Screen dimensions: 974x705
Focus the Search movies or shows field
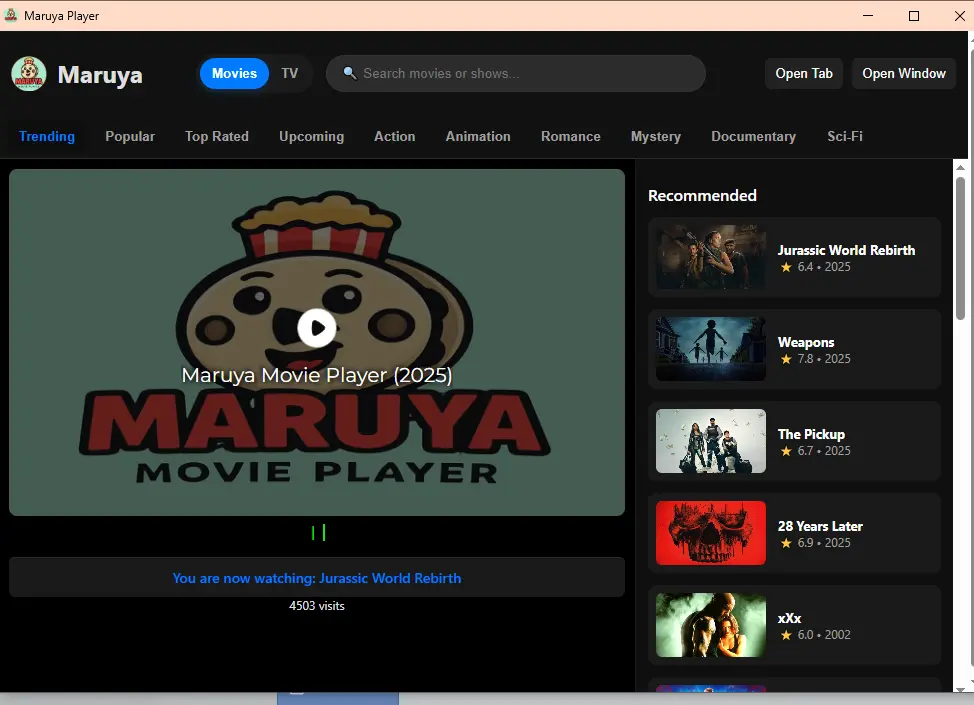(x=516, y=73)
